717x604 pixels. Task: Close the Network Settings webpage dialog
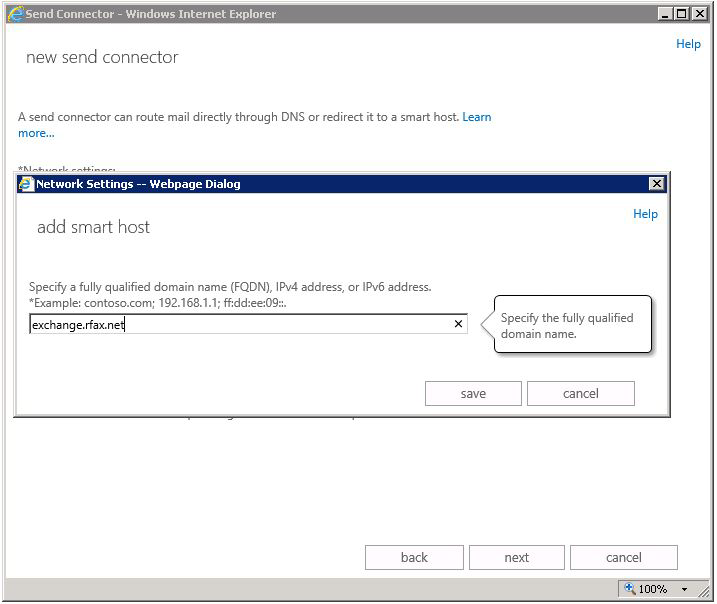click(x=656, y=184)
